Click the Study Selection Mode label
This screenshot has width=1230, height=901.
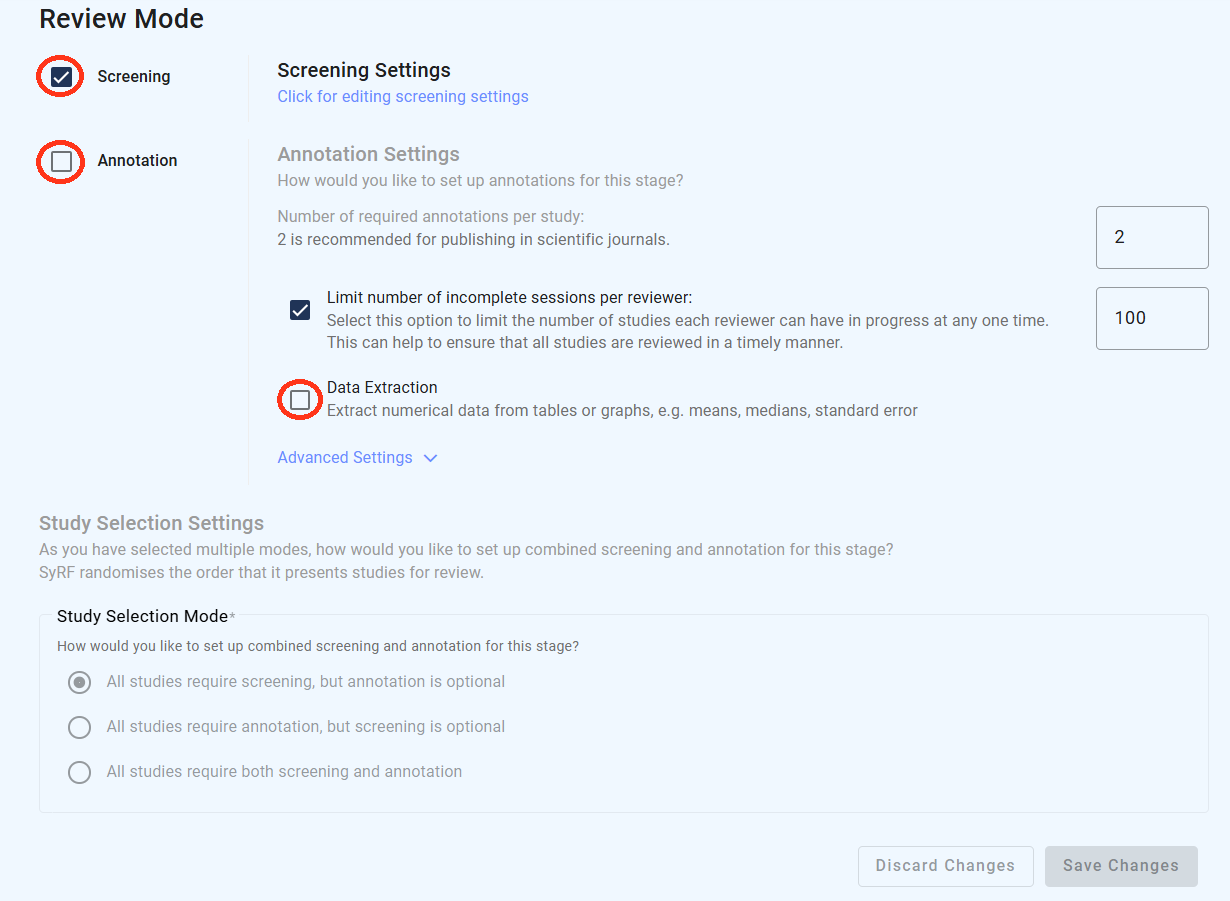tap(143, 616)
